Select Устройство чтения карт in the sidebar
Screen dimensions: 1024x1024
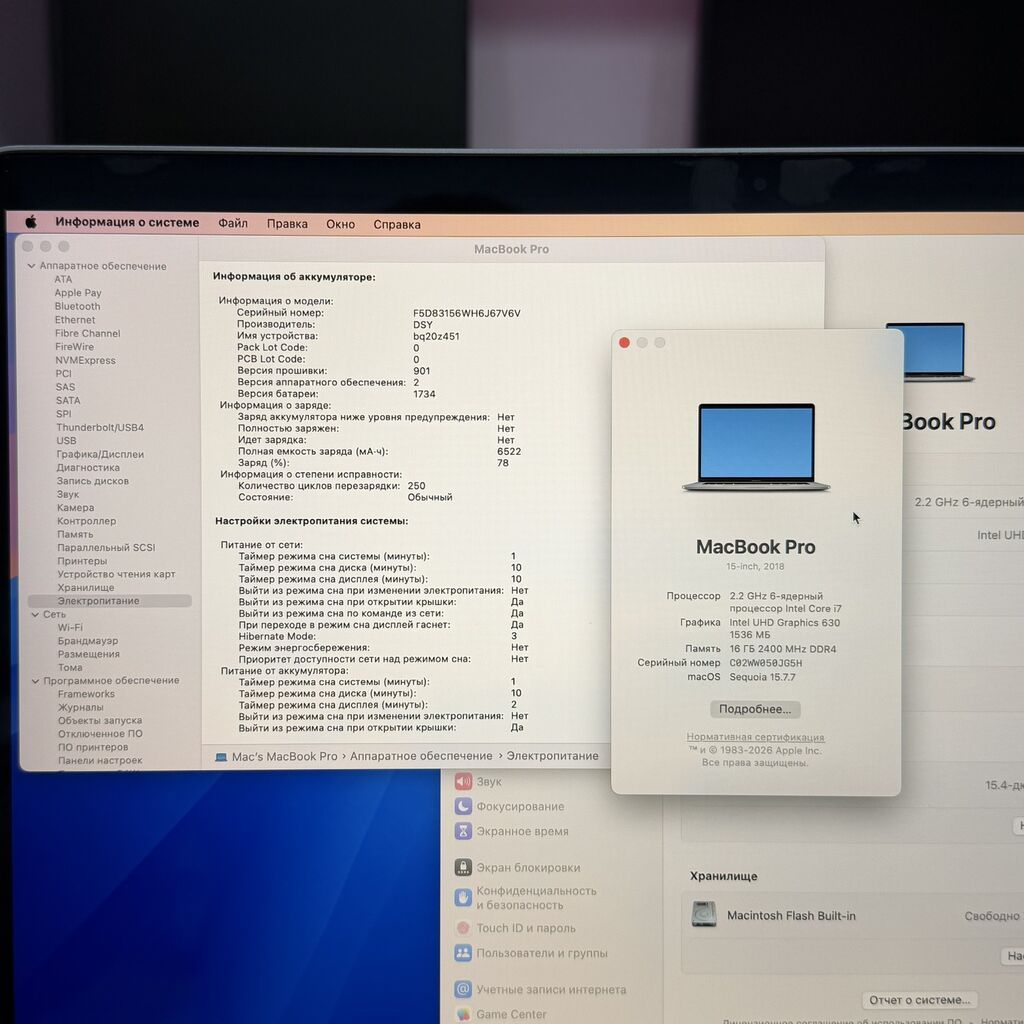pyautogui.click(x=116, y=575)
